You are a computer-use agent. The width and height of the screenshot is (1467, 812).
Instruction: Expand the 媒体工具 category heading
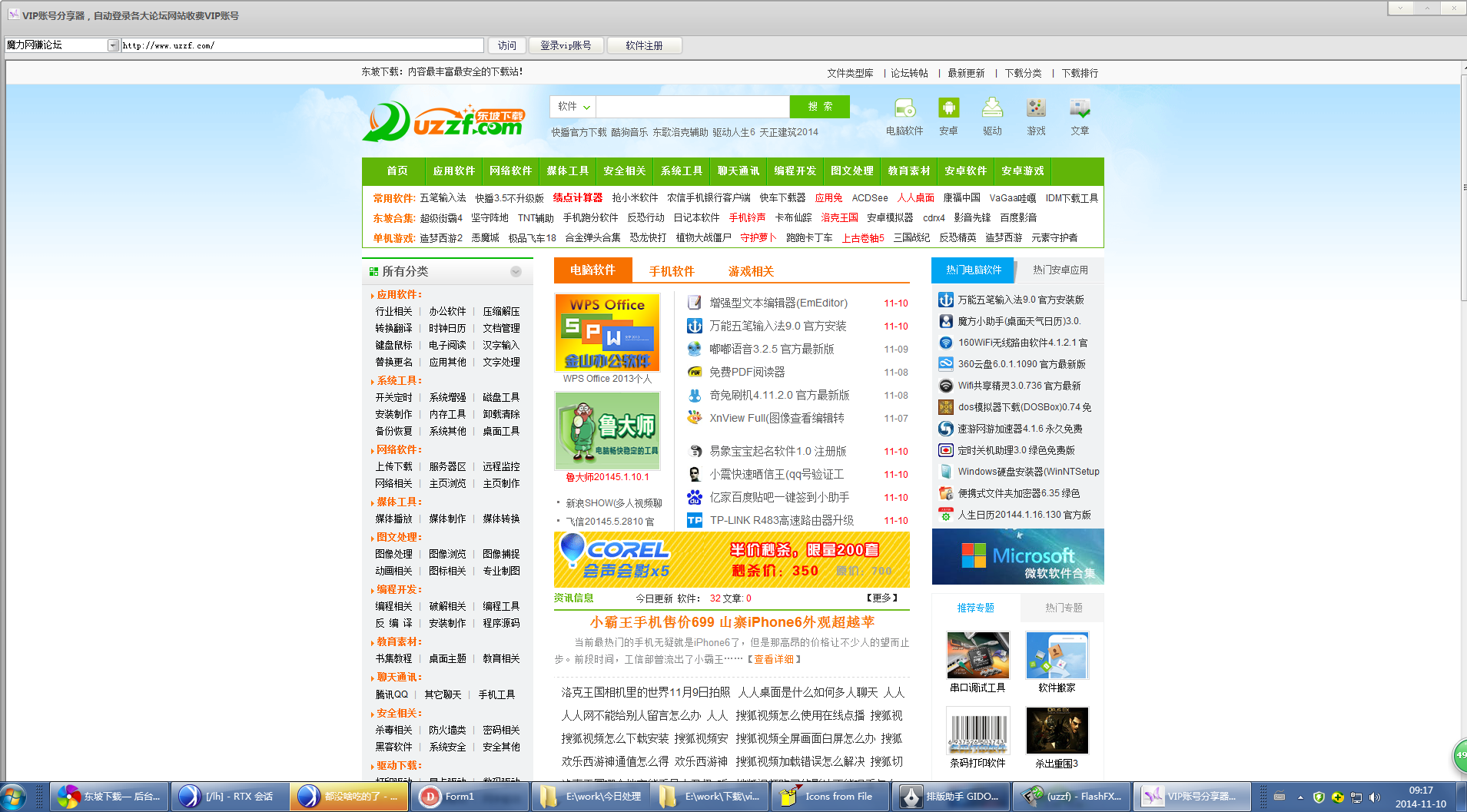[x=398, y=502]
